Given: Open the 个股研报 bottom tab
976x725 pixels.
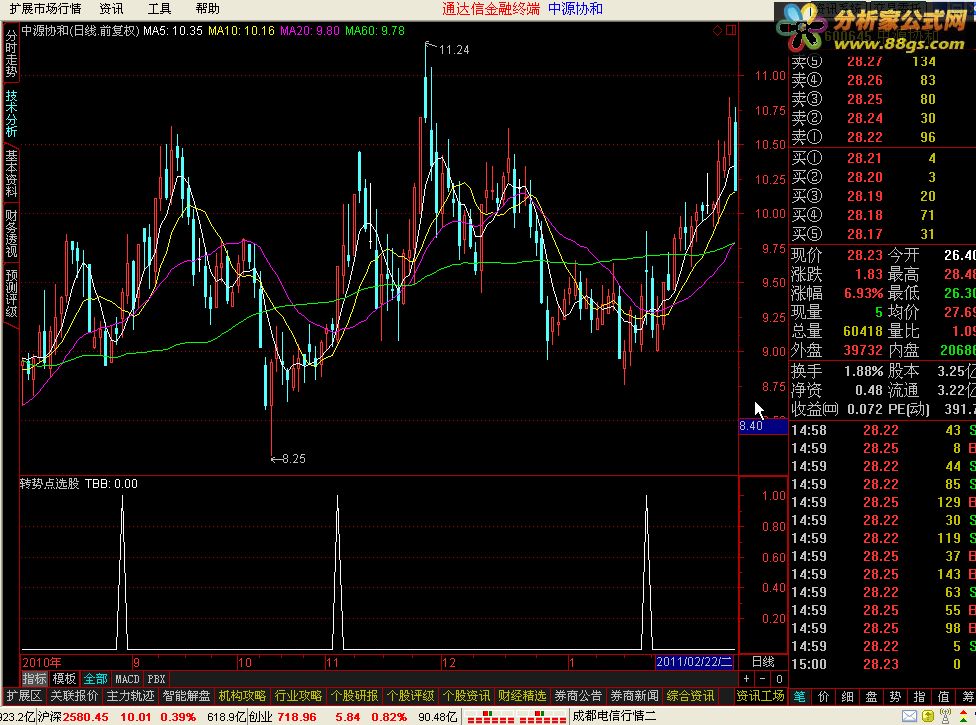Looking at the screenshot, I should tap(354, 696).
